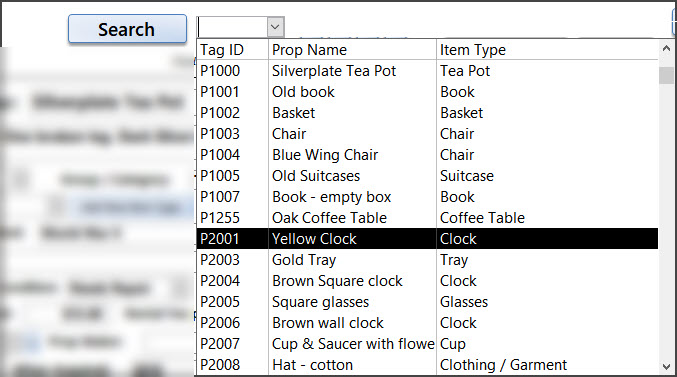
Task: Select Blue Wing Chair item
Action: [x=427, y=155]
